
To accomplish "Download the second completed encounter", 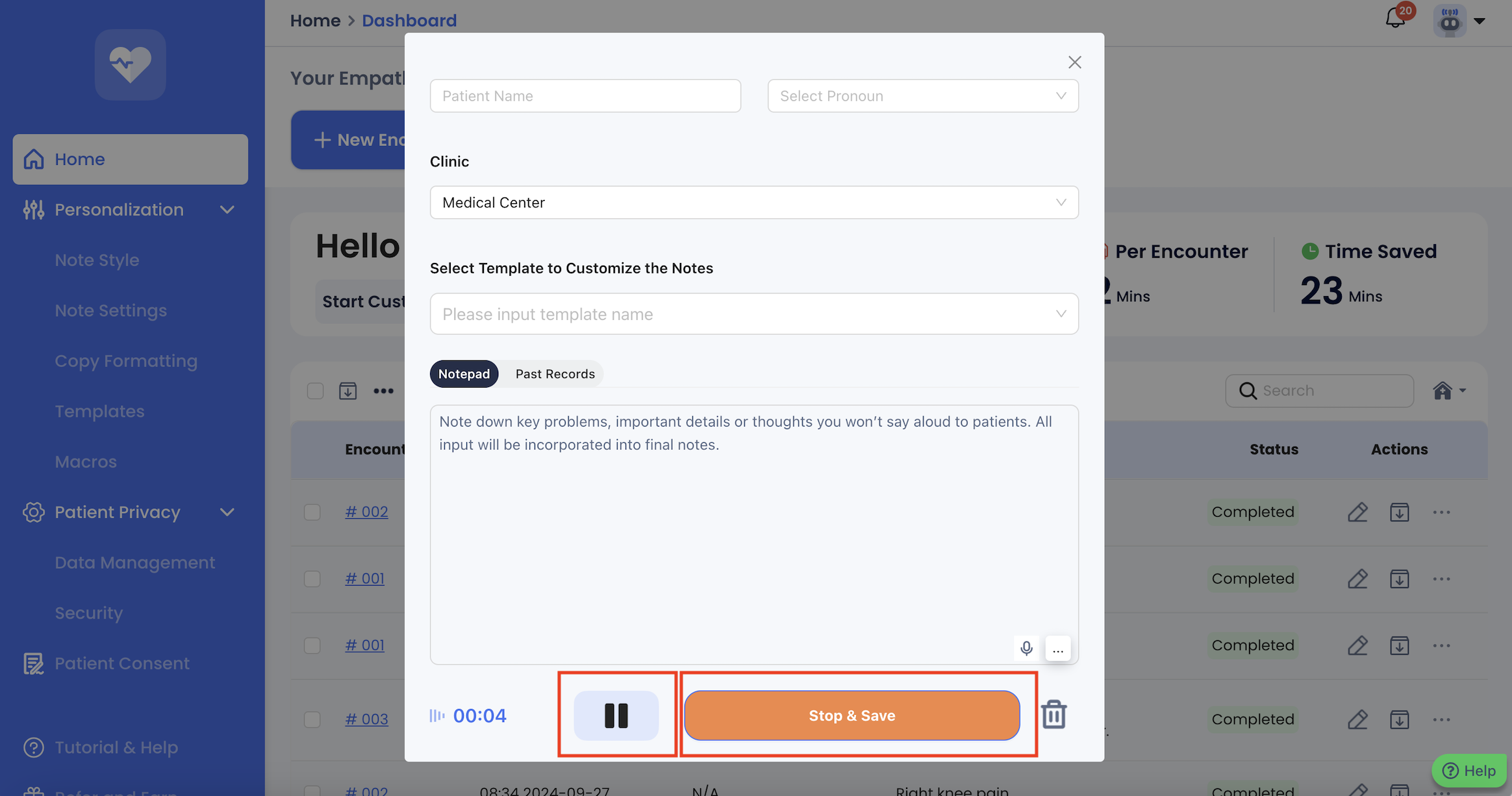I will (1399, 578).
